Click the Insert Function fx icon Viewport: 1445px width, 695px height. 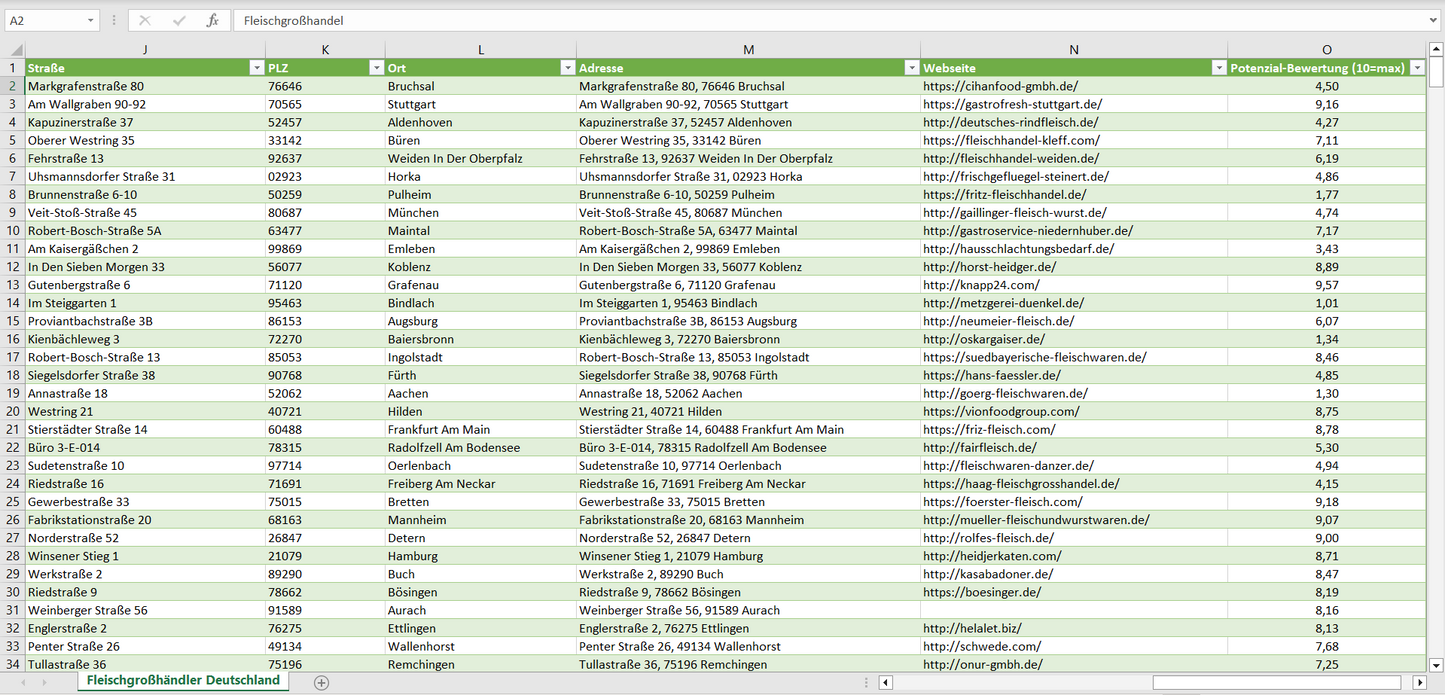212,20
